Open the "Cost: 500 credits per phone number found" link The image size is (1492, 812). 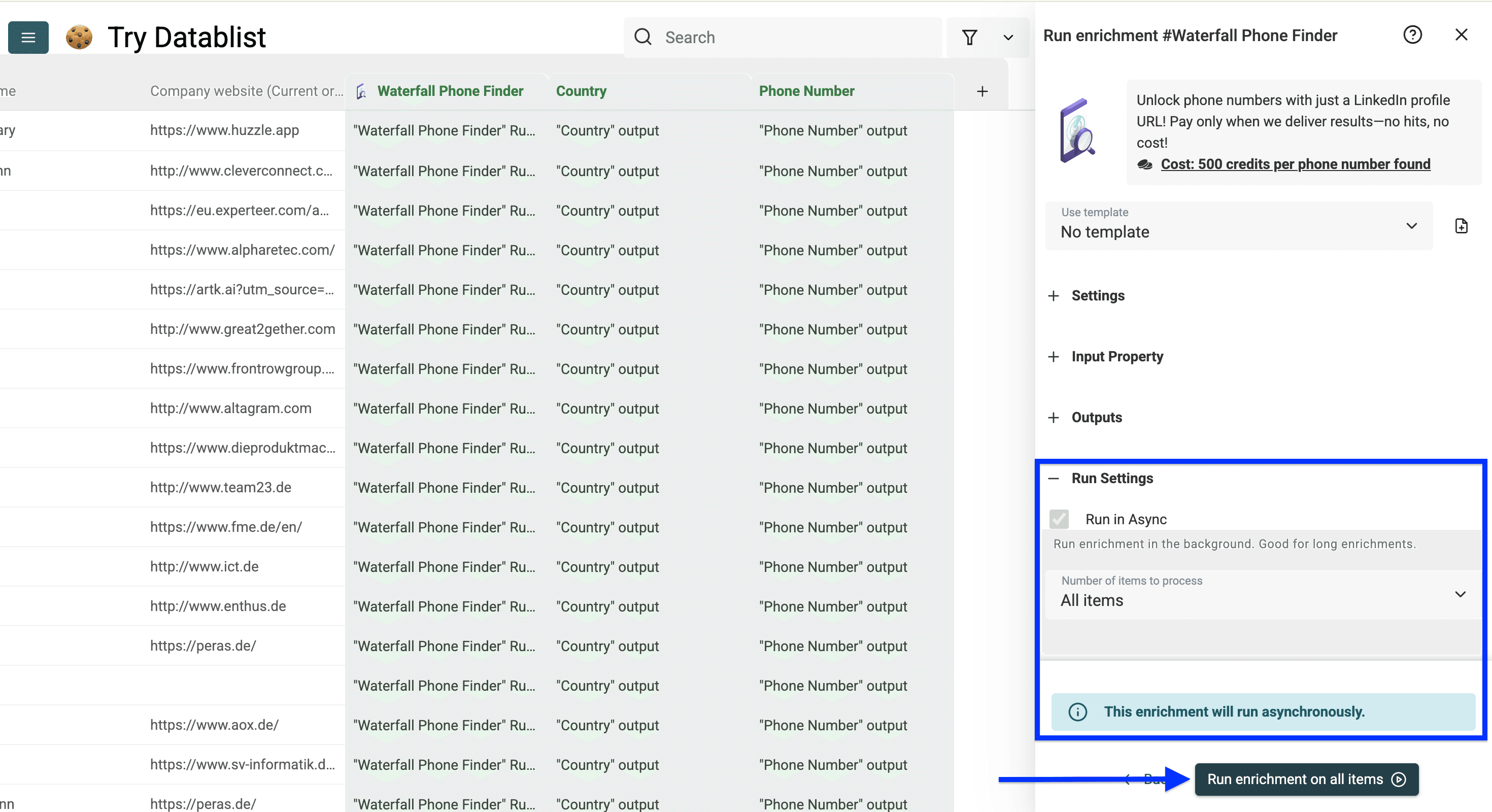coord(1295,164)
